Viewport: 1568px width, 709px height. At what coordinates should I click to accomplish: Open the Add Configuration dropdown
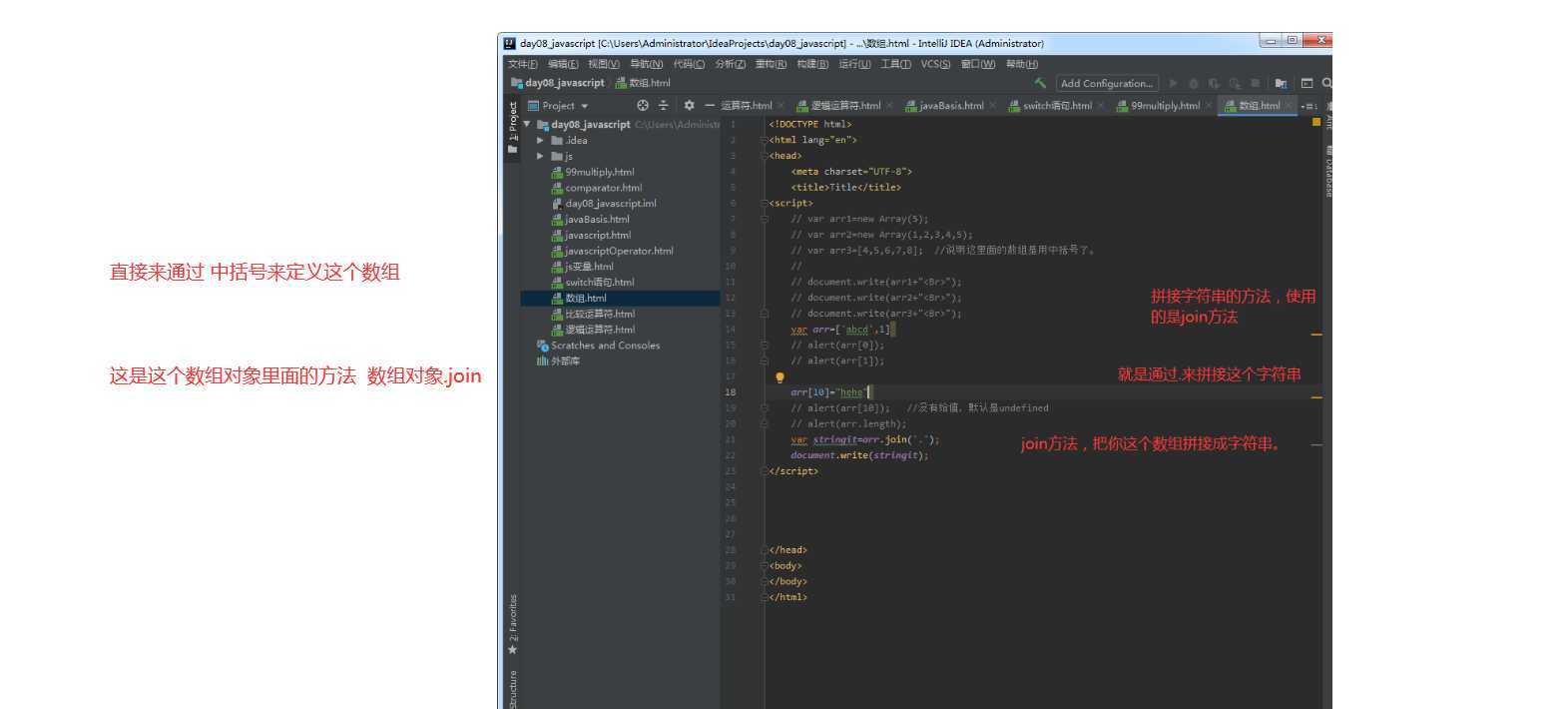[x=1107, y=83]
